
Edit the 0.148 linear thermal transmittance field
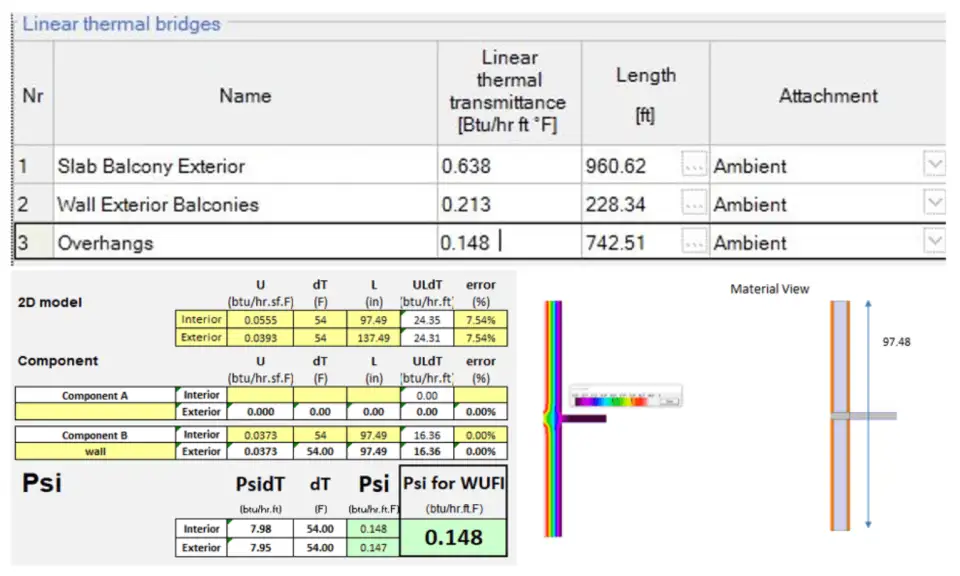click(508, 243)
